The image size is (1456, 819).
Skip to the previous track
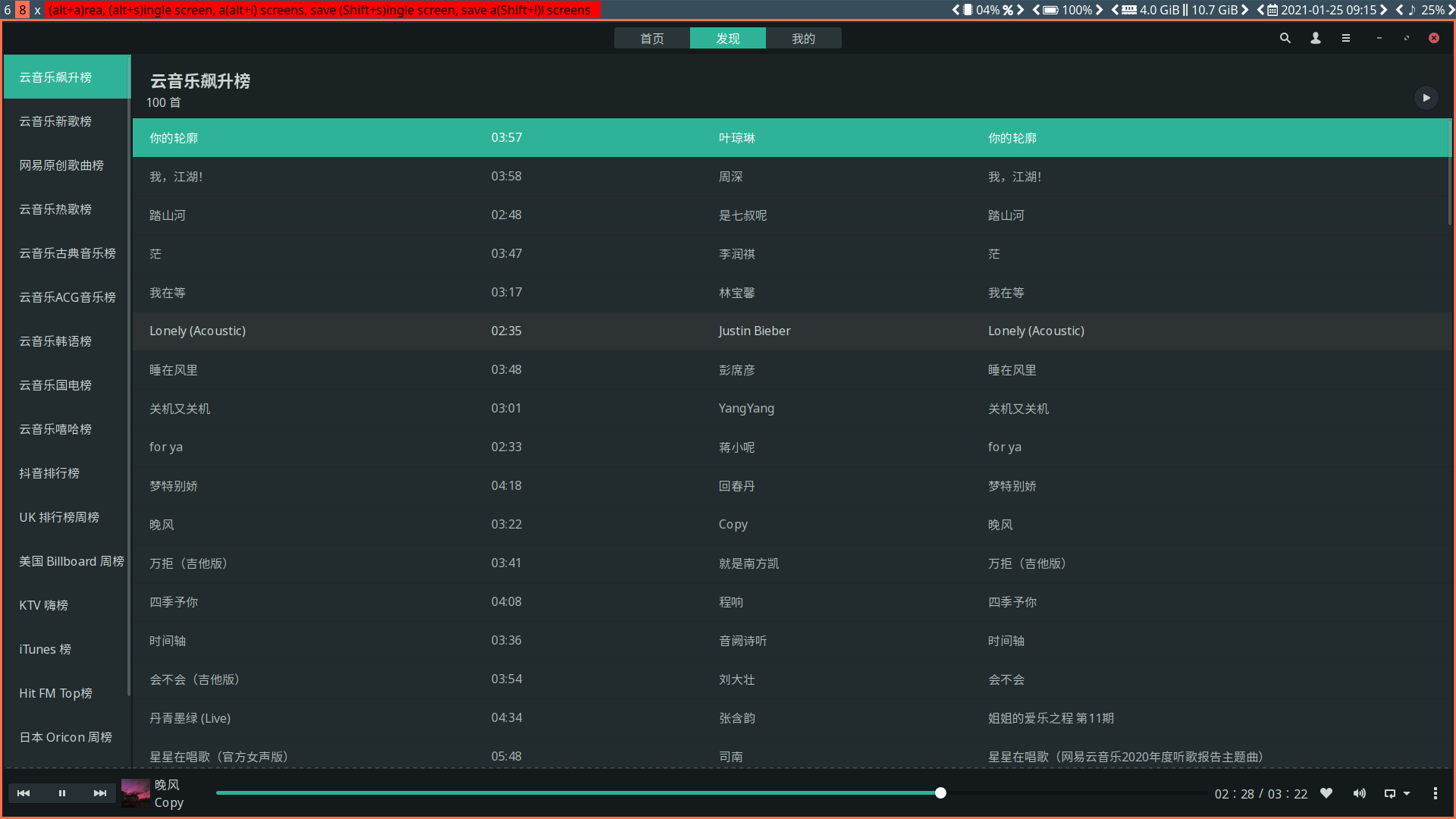coord(24,793)
